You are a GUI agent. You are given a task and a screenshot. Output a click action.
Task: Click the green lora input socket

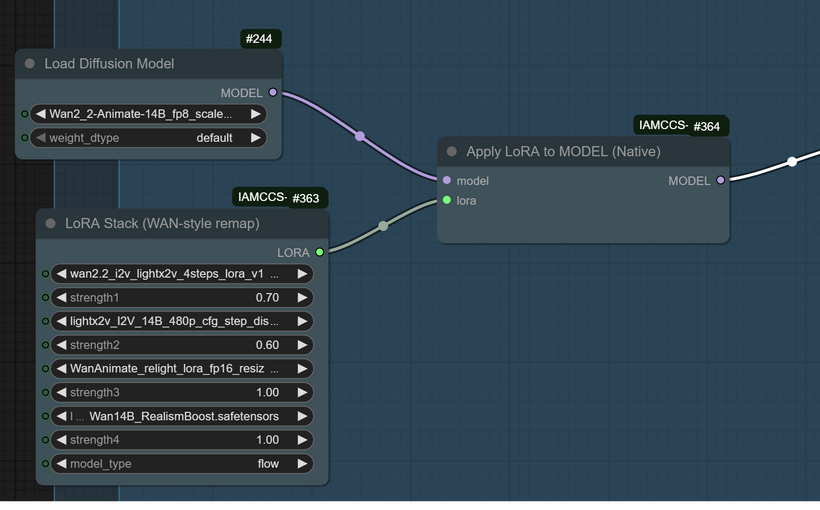[446, 201]
